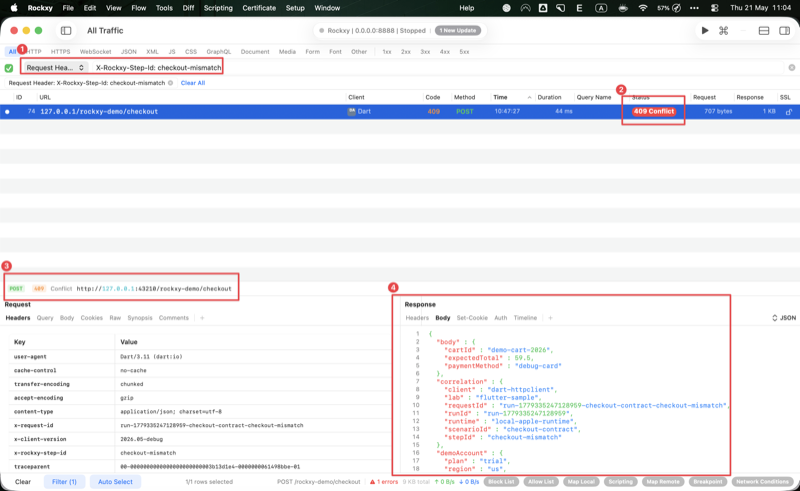This screenshot has height=491, width=800.
Task: Click the SSL lock icon in row 74
Action: [x=789, y=111]
